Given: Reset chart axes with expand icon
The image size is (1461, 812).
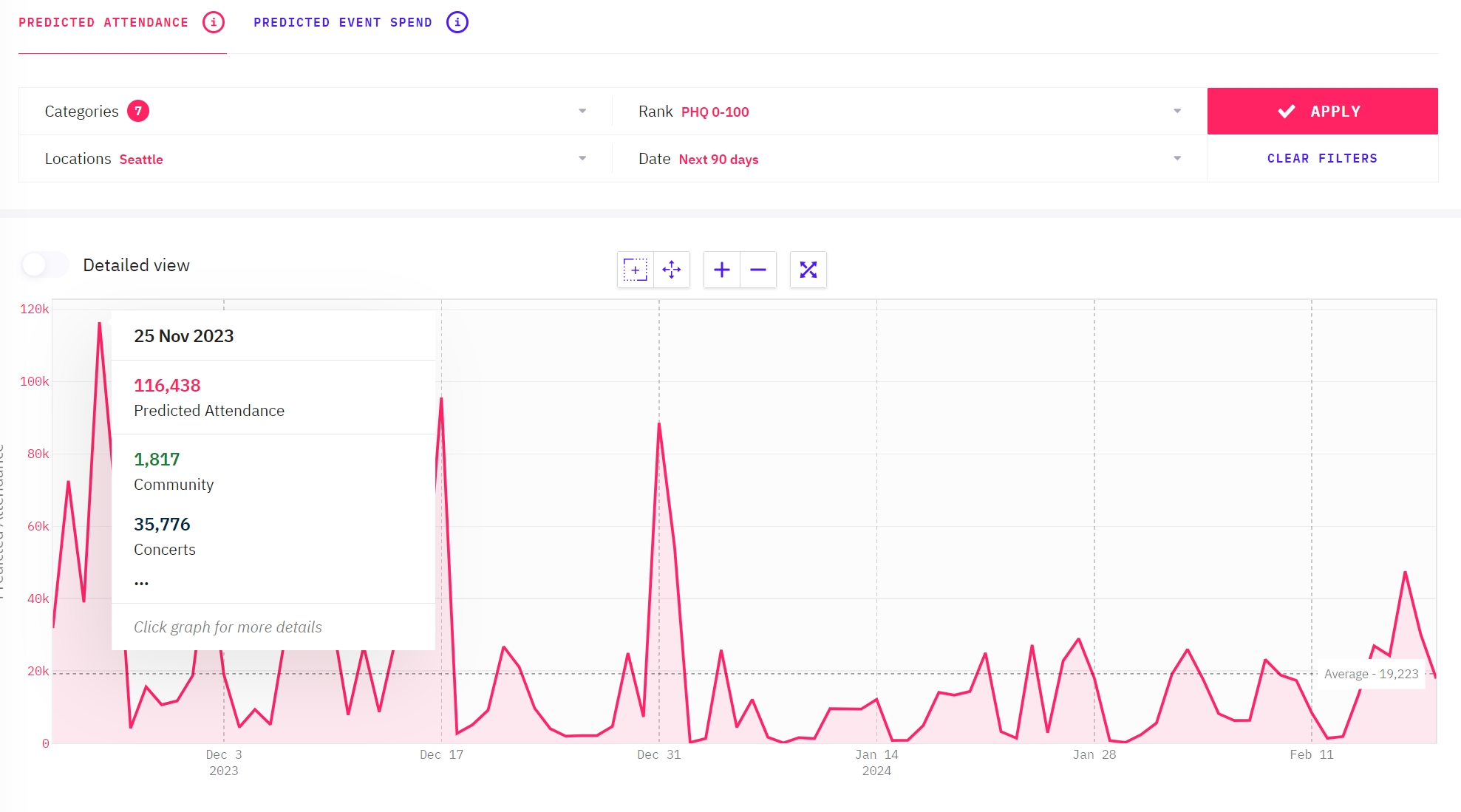Looking at the screenshot, I should [x=808, y=270].
